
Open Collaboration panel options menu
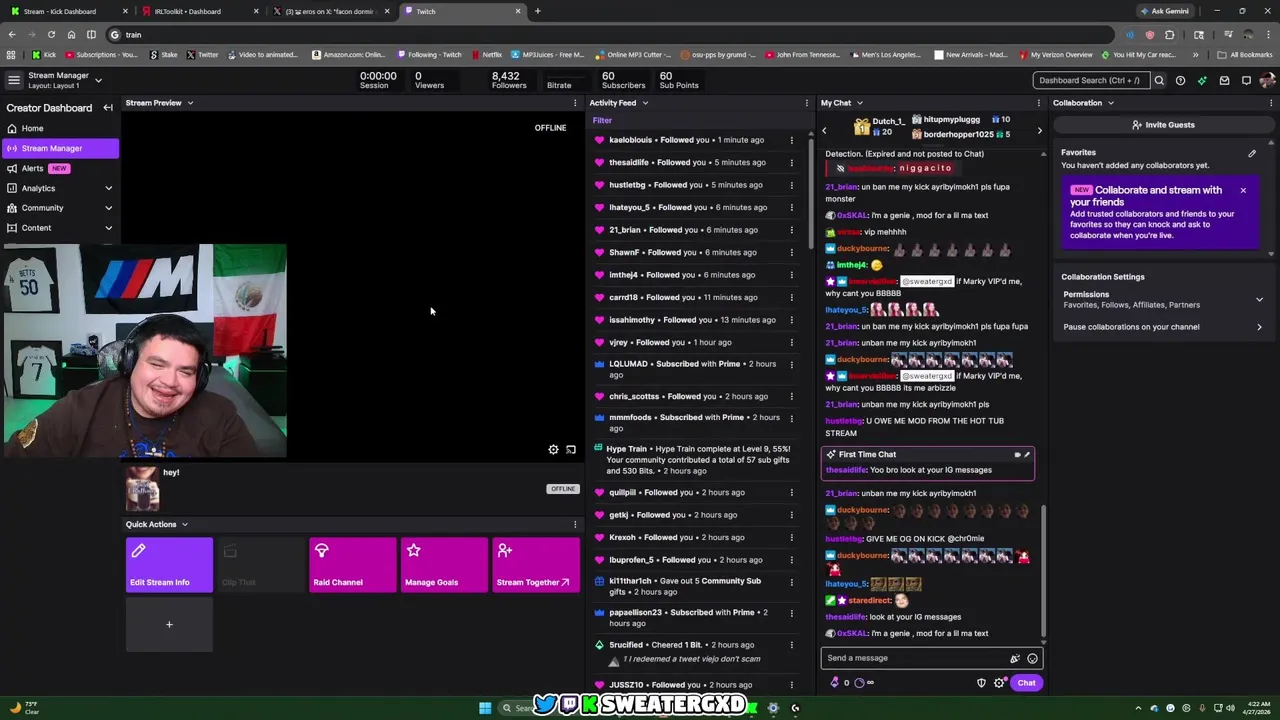(1271, 103)
